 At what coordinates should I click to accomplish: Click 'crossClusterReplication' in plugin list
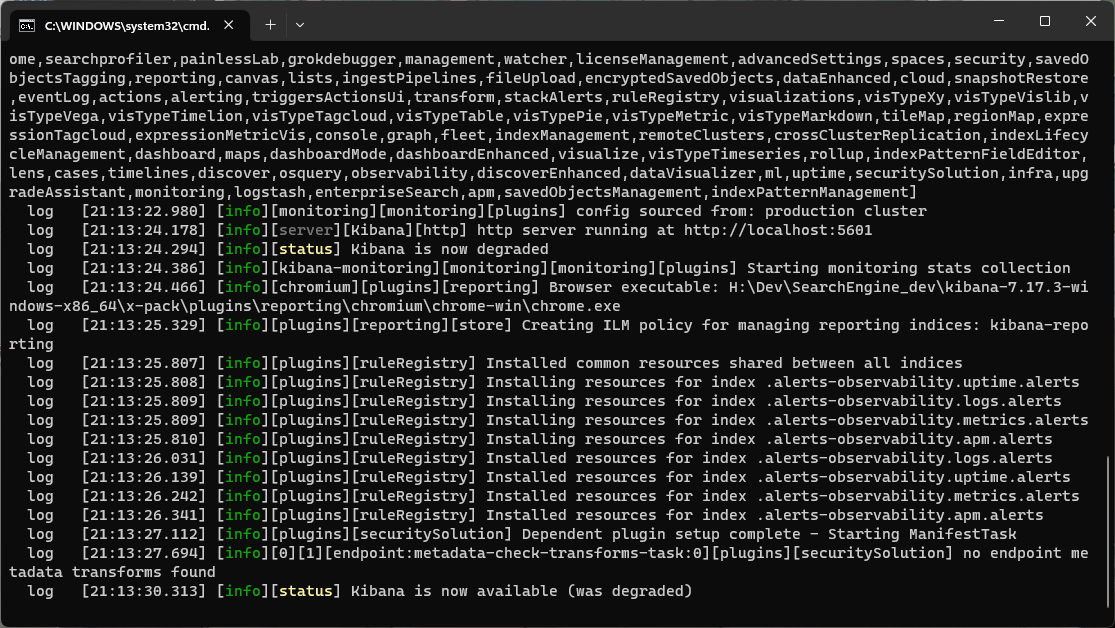(x=877, y=135)
